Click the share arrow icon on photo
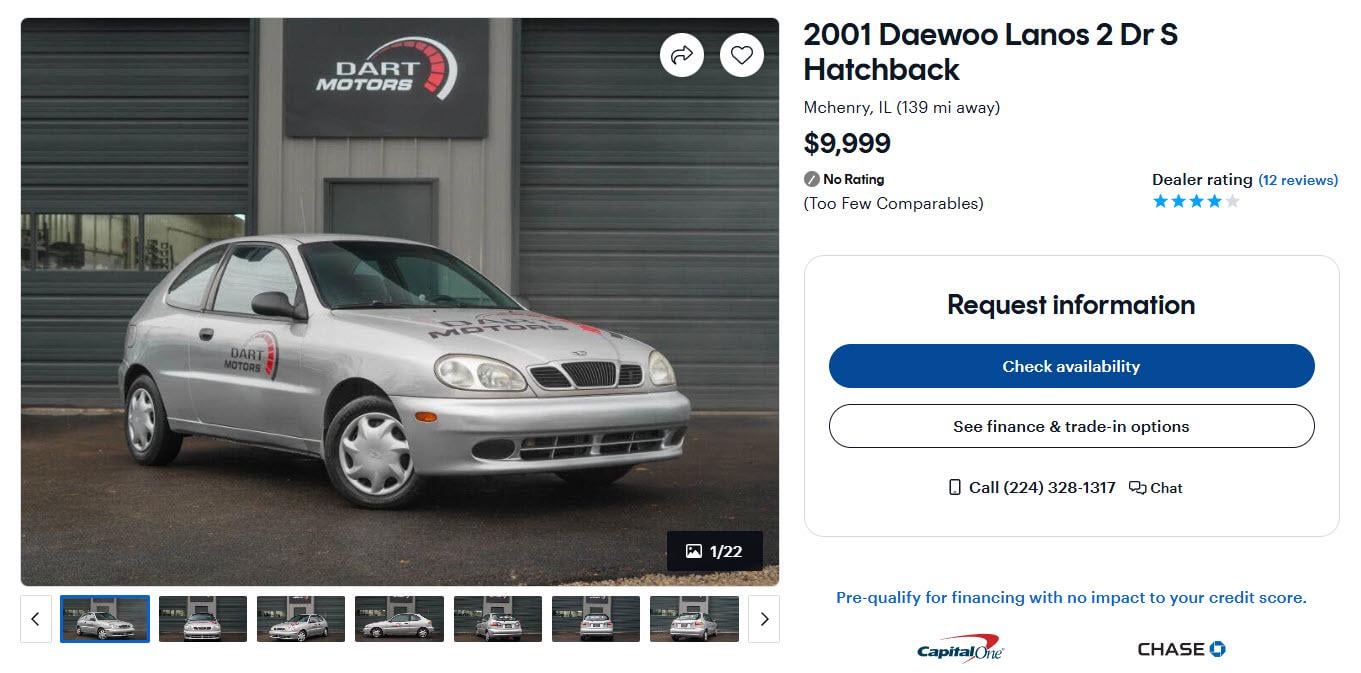 682,55
